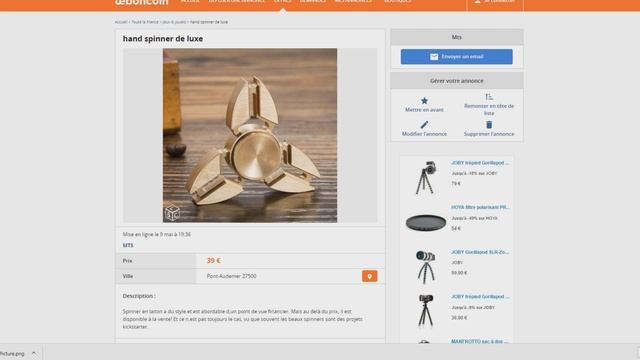640x360 pixels.
Task: Click the Mise en ligne le 9 mai text
Action: pos(157,234)
